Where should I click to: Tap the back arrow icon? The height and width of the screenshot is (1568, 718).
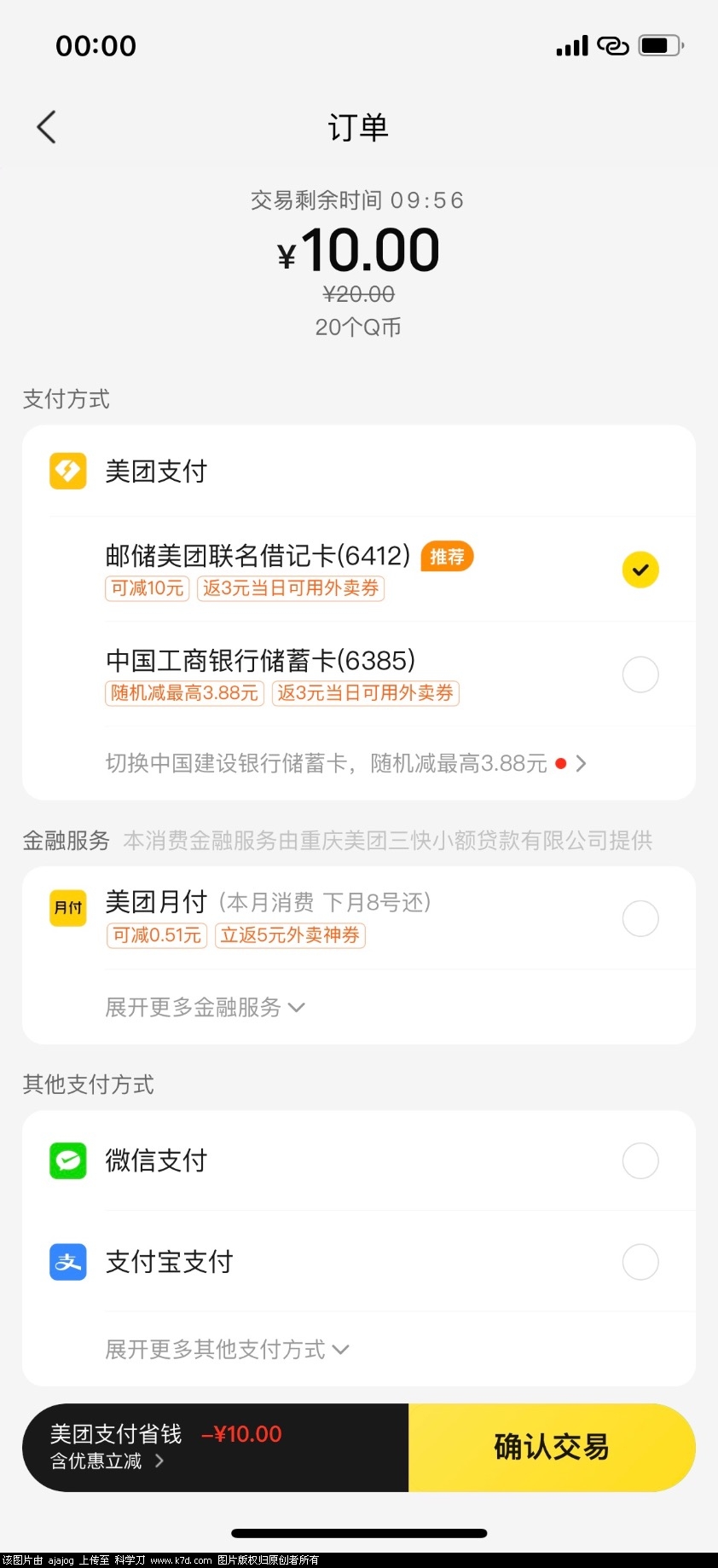coord(47,127)
